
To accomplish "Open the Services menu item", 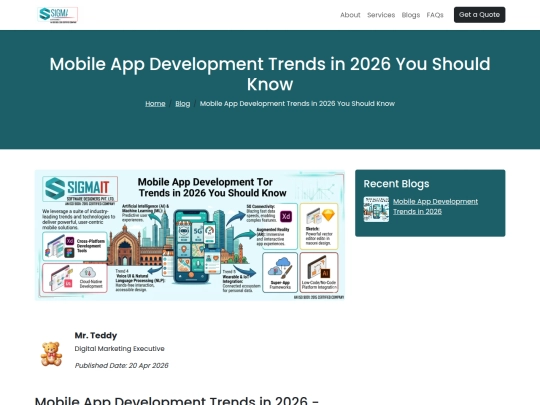I will pos(381,15).
